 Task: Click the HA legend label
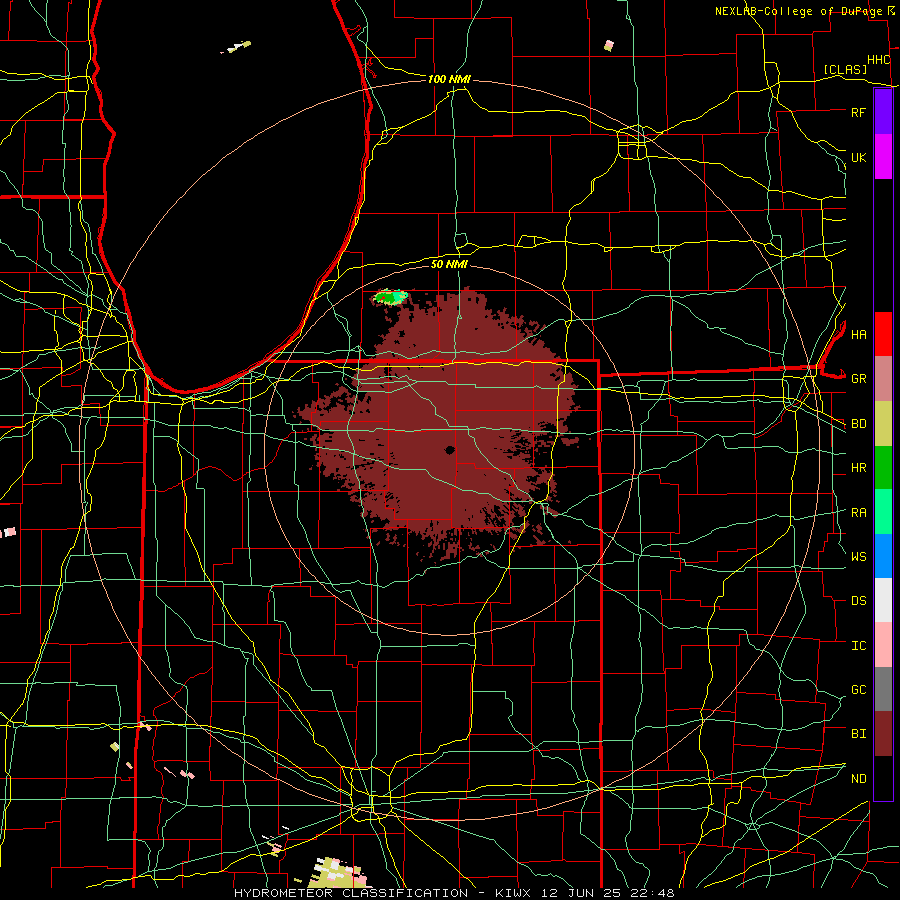[858, 335]
